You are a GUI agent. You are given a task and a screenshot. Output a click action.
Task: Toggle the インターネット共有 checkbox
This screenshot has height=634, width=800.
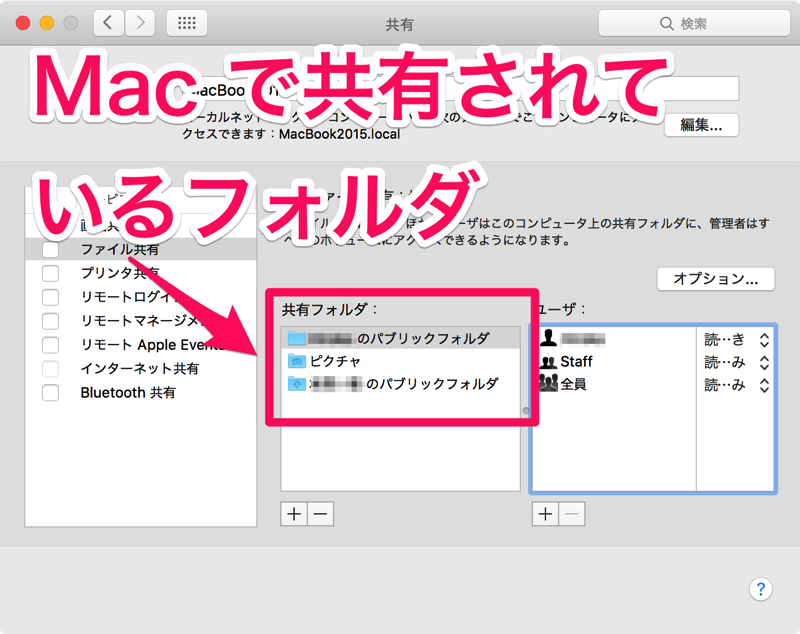51,369
